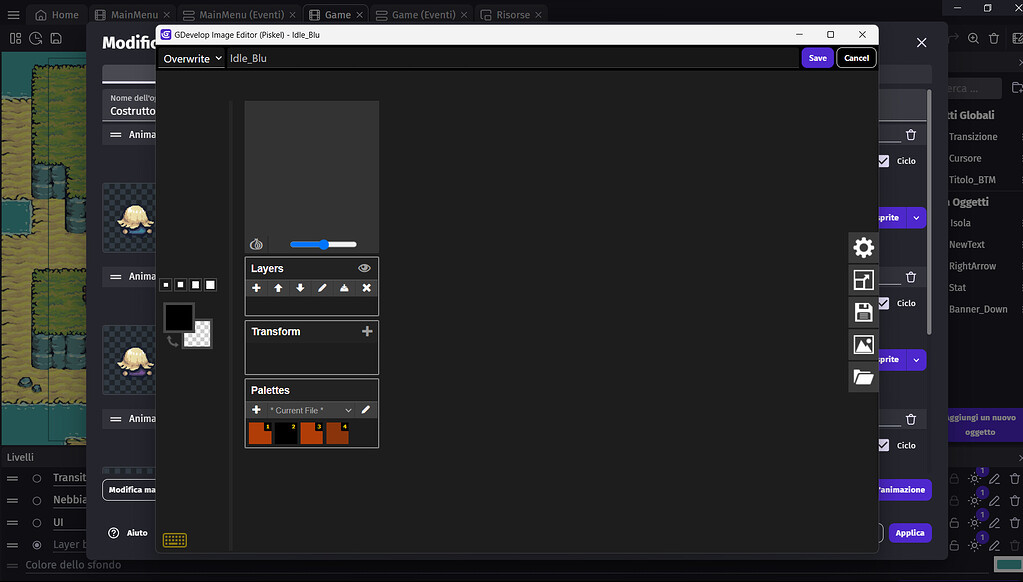Viewport: 1023px width, 582px height.
Task: Close the Modifica object dialog
Action: coord(921,42)
